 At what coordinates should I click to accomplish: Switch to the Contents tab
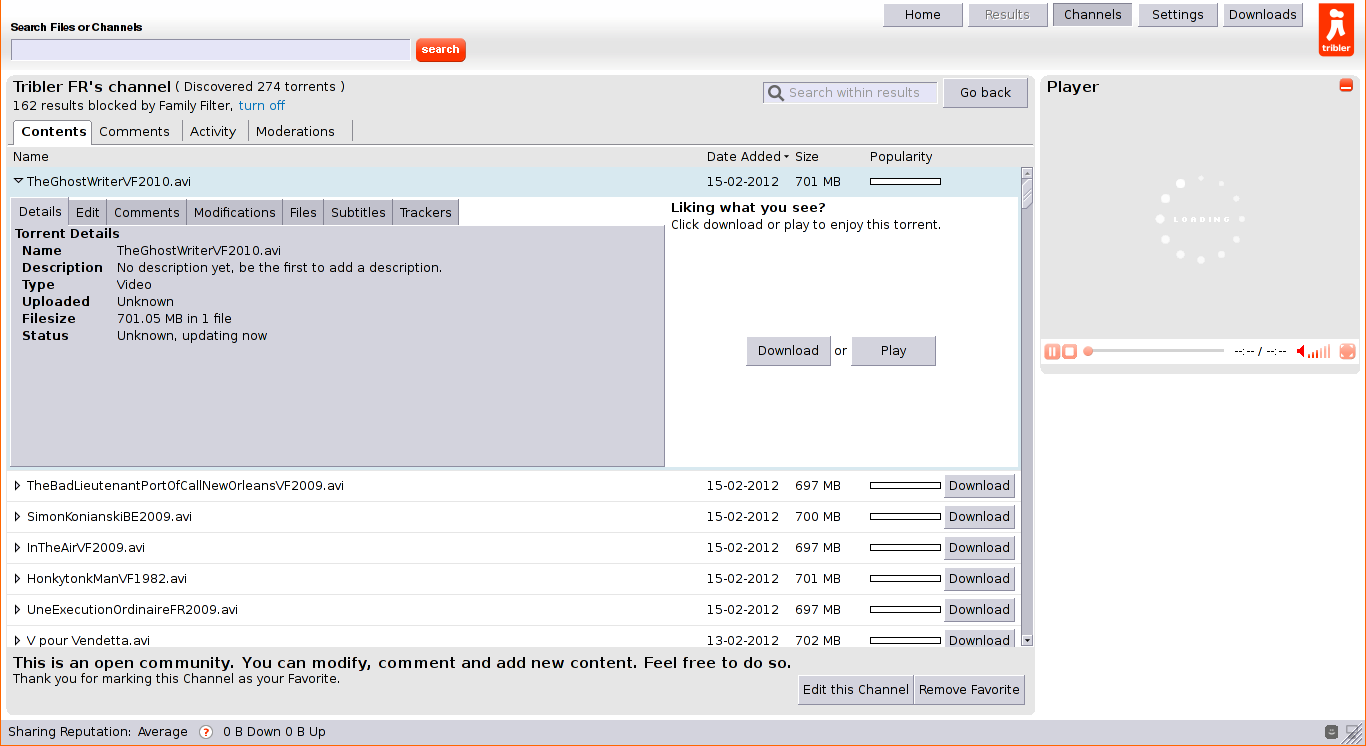coord(53,132)
